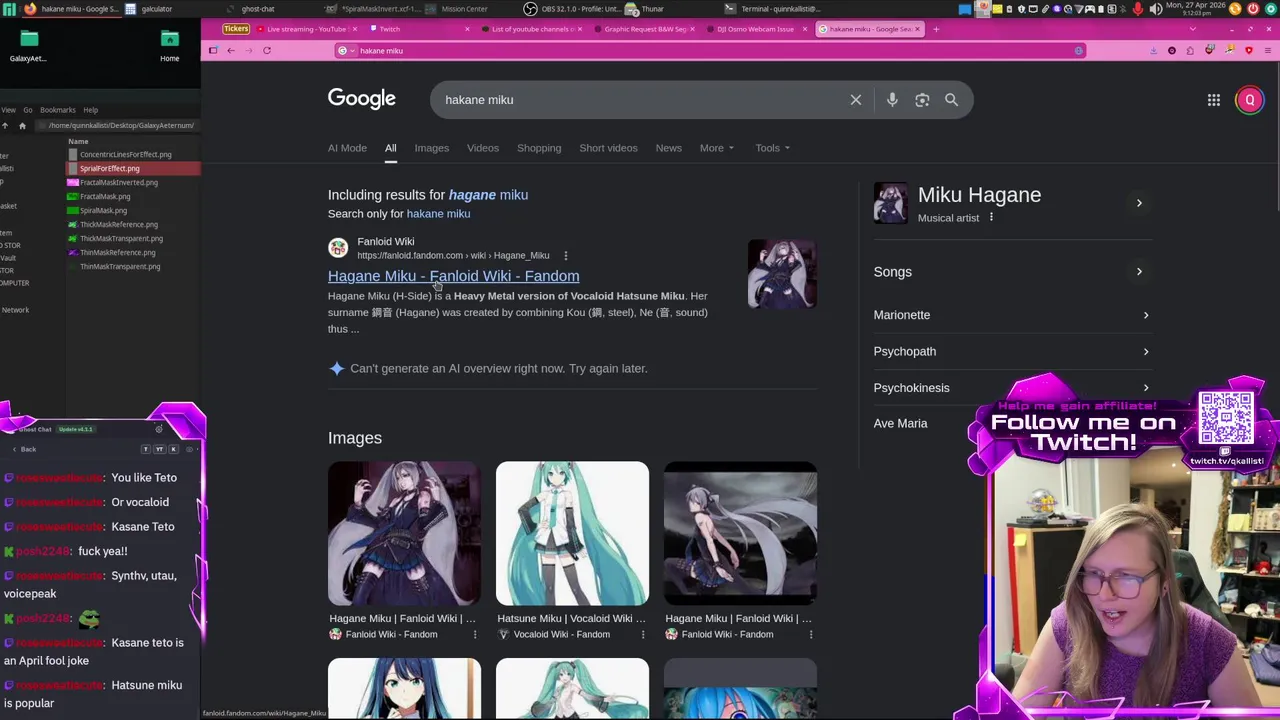Screen dimensions: 1280x720
Task: Select FractalMaskInverted.png in Thunar
Action: pyautogui.click(x=118, y=183)
